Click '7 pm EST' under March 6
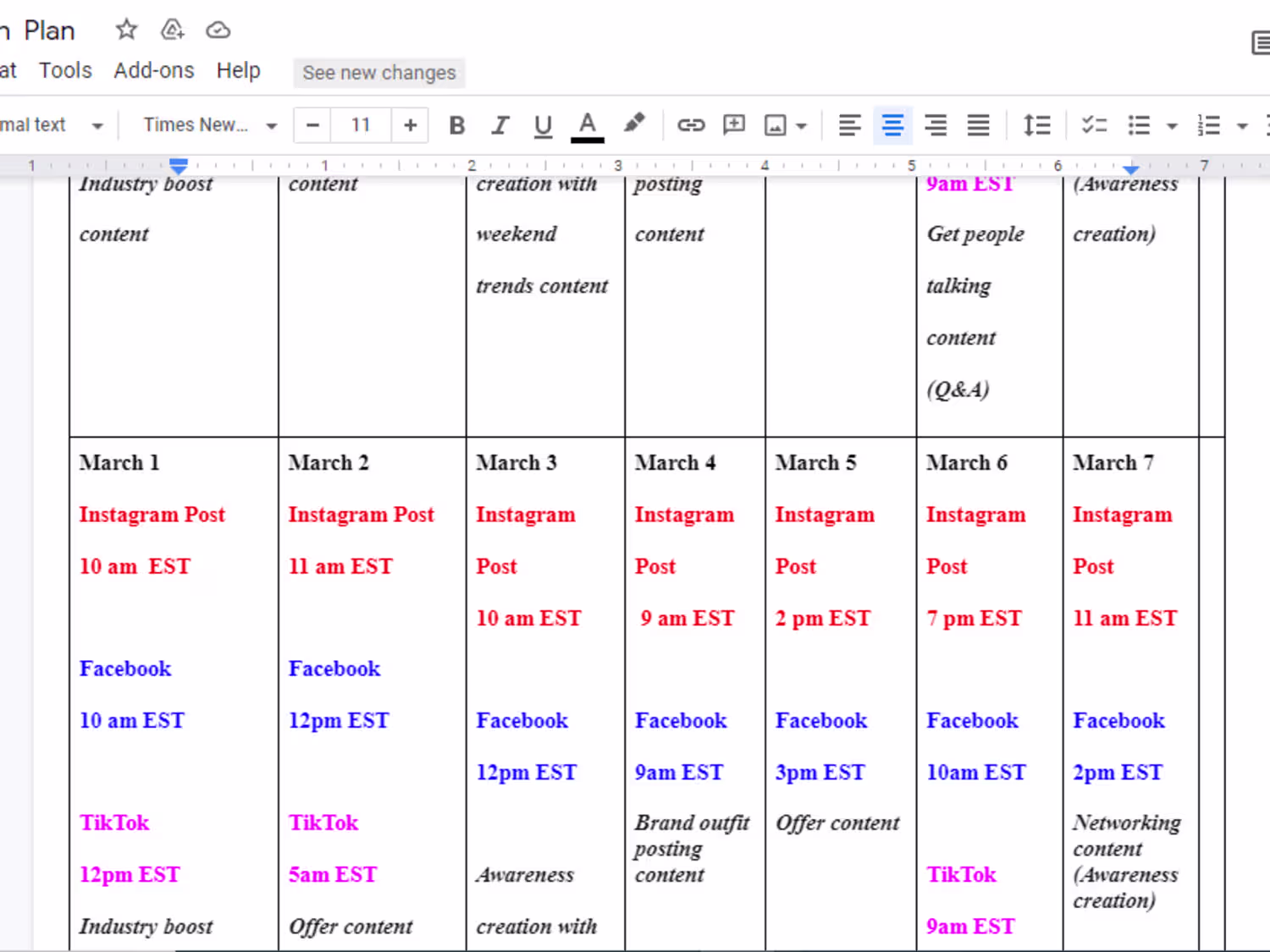Viewport: 1270px width, 952px height. point(975,618)
